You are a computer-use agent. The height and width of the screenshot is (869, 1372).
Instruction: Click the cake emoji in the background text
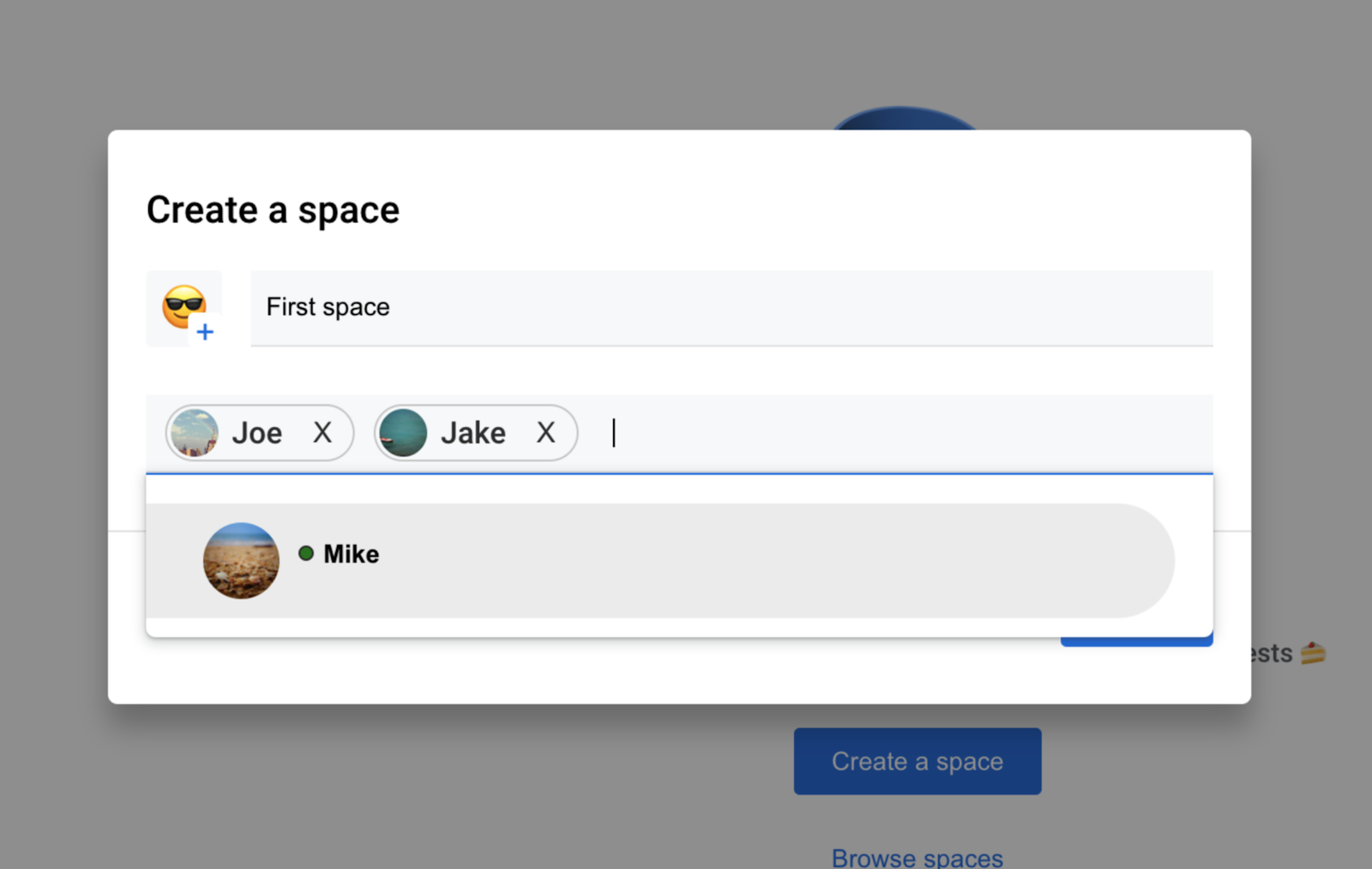pyautogui.click(x=1313, y=653)
